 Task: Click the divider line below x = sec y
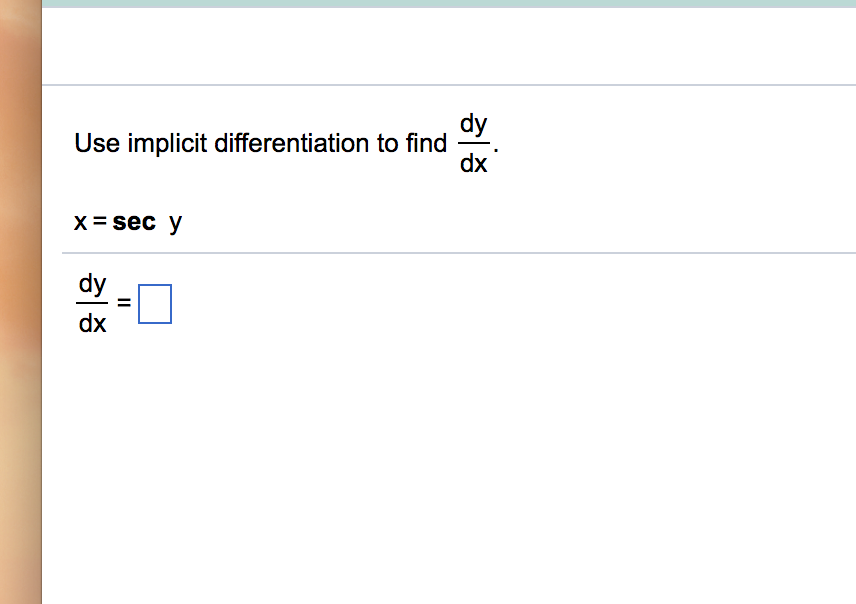[450, 251]
